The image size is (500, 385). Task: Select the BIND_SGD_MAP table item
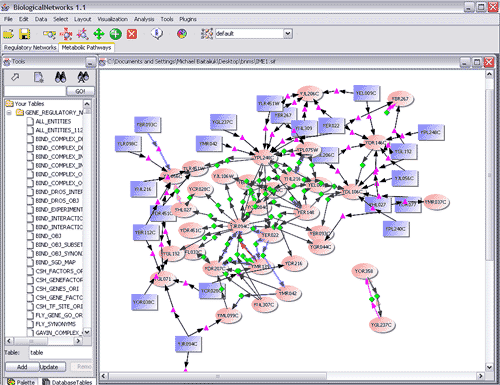point(55,262)
